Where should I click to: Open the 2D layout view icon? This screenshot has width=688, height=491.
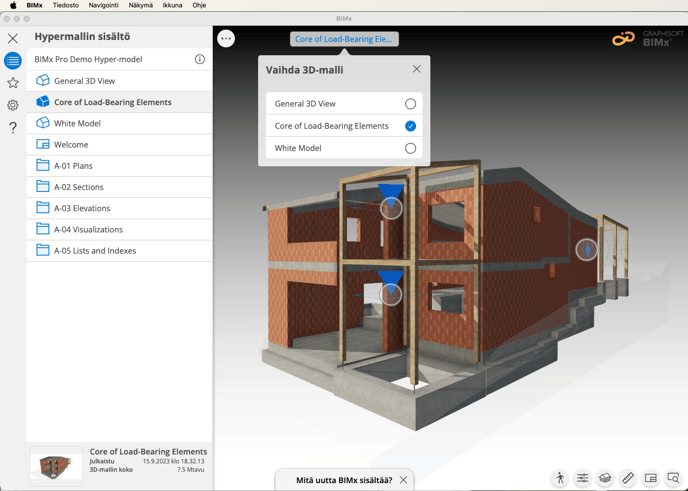pyautogui.click(x=651, y=478)
